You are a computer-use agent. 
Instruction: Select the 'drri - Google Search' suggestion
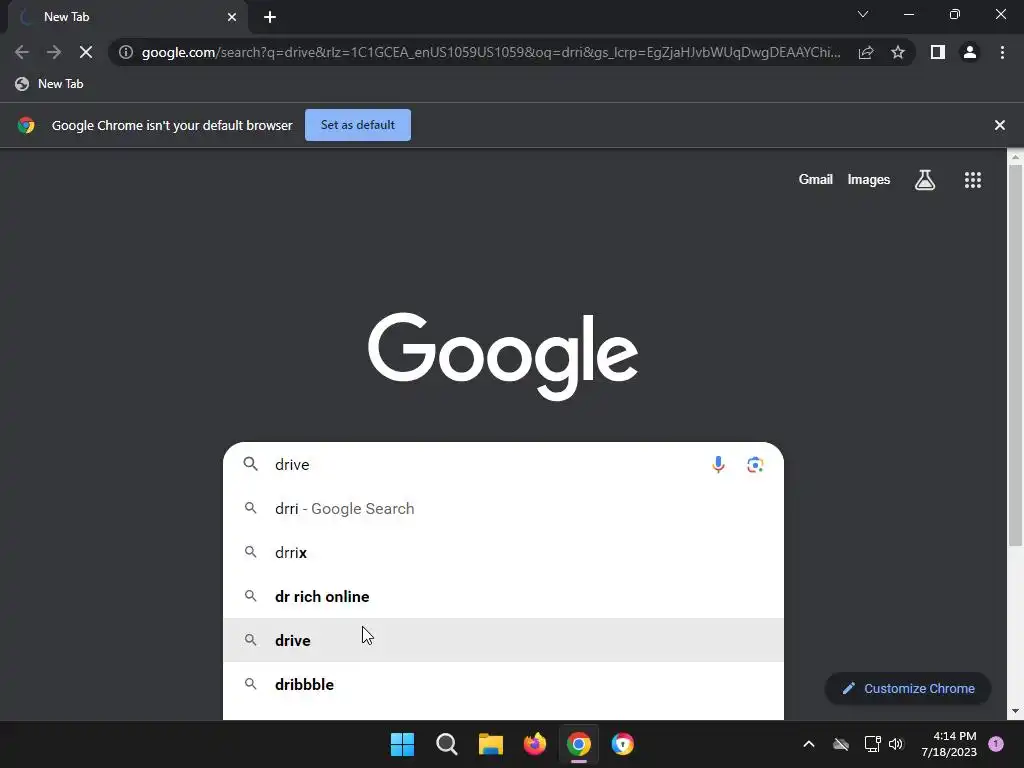tap(503, 509)
